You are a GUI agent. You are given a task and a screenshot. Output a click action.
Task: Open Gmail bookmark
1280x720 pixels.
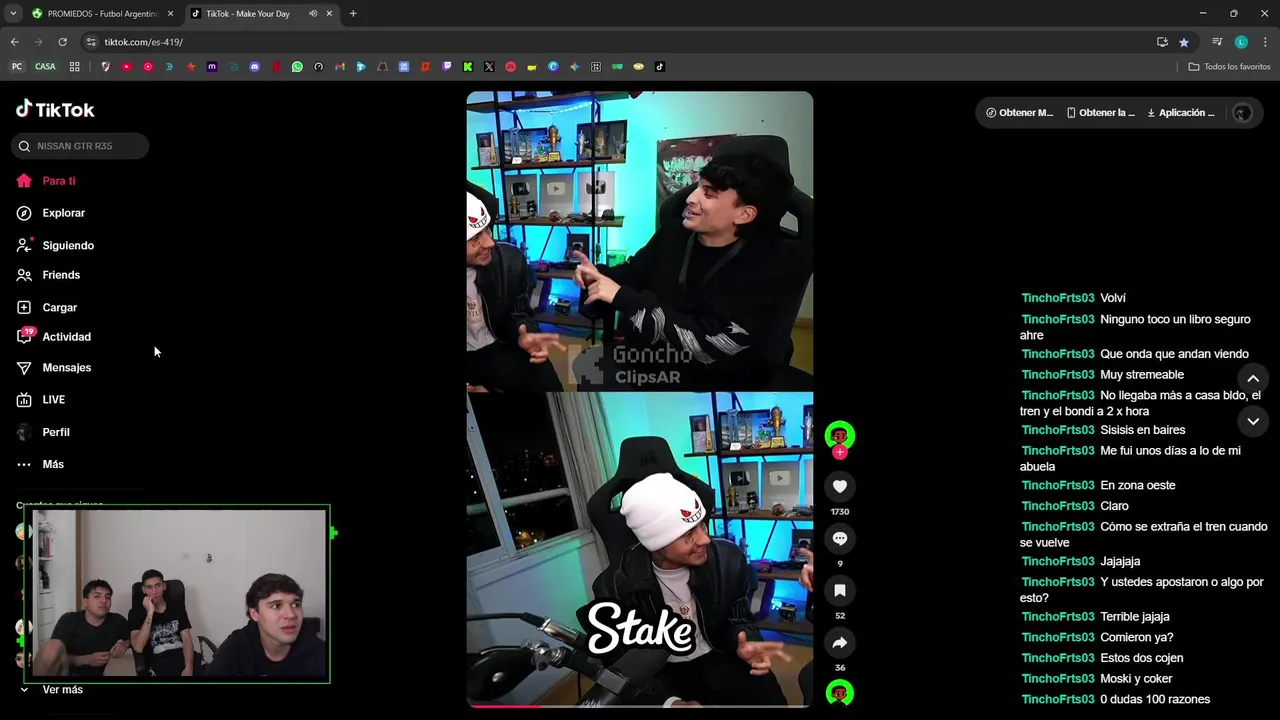click(340, 67)
